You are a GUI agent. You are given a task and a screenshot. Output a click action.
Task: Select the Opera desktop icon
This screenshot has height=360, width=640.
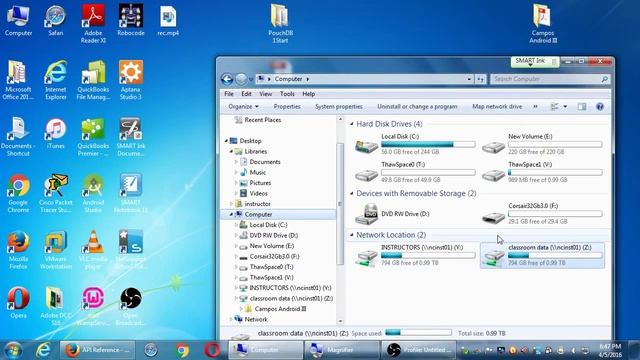(18, 302)
